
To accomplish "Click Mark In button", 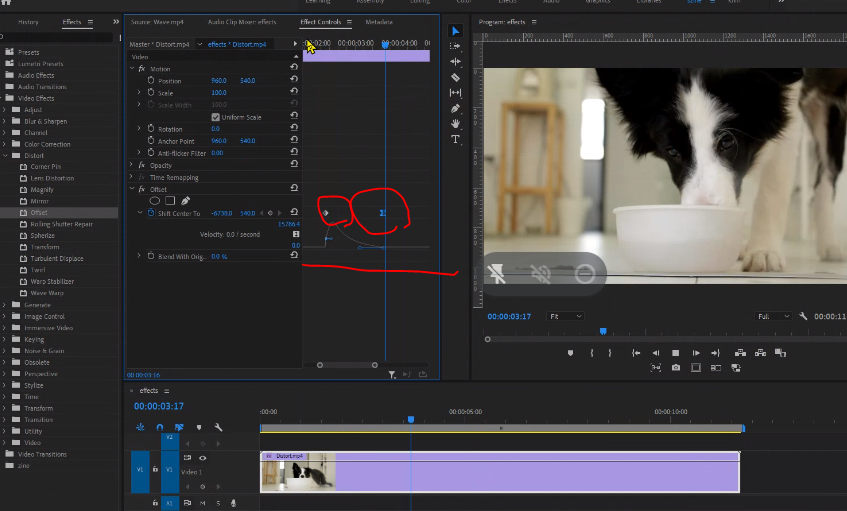I will pyautogui.click(x=592, y=353).
